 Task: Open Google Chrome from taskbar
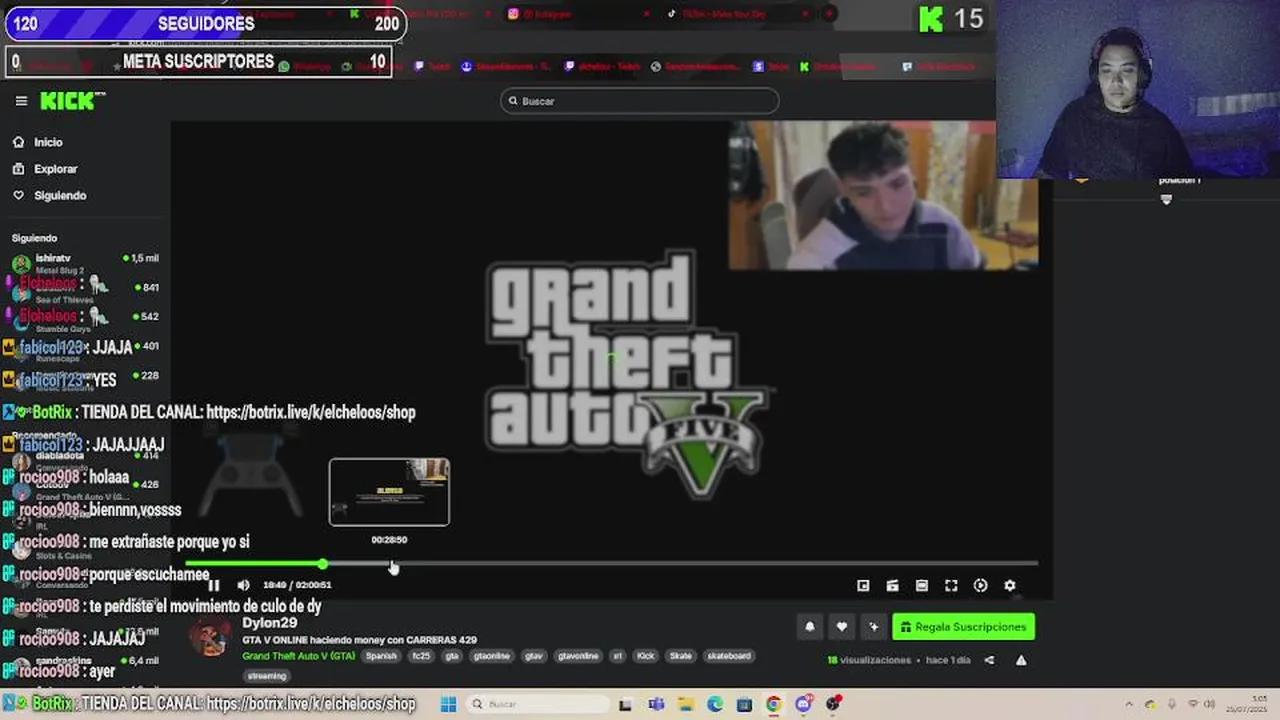(774, 704)
